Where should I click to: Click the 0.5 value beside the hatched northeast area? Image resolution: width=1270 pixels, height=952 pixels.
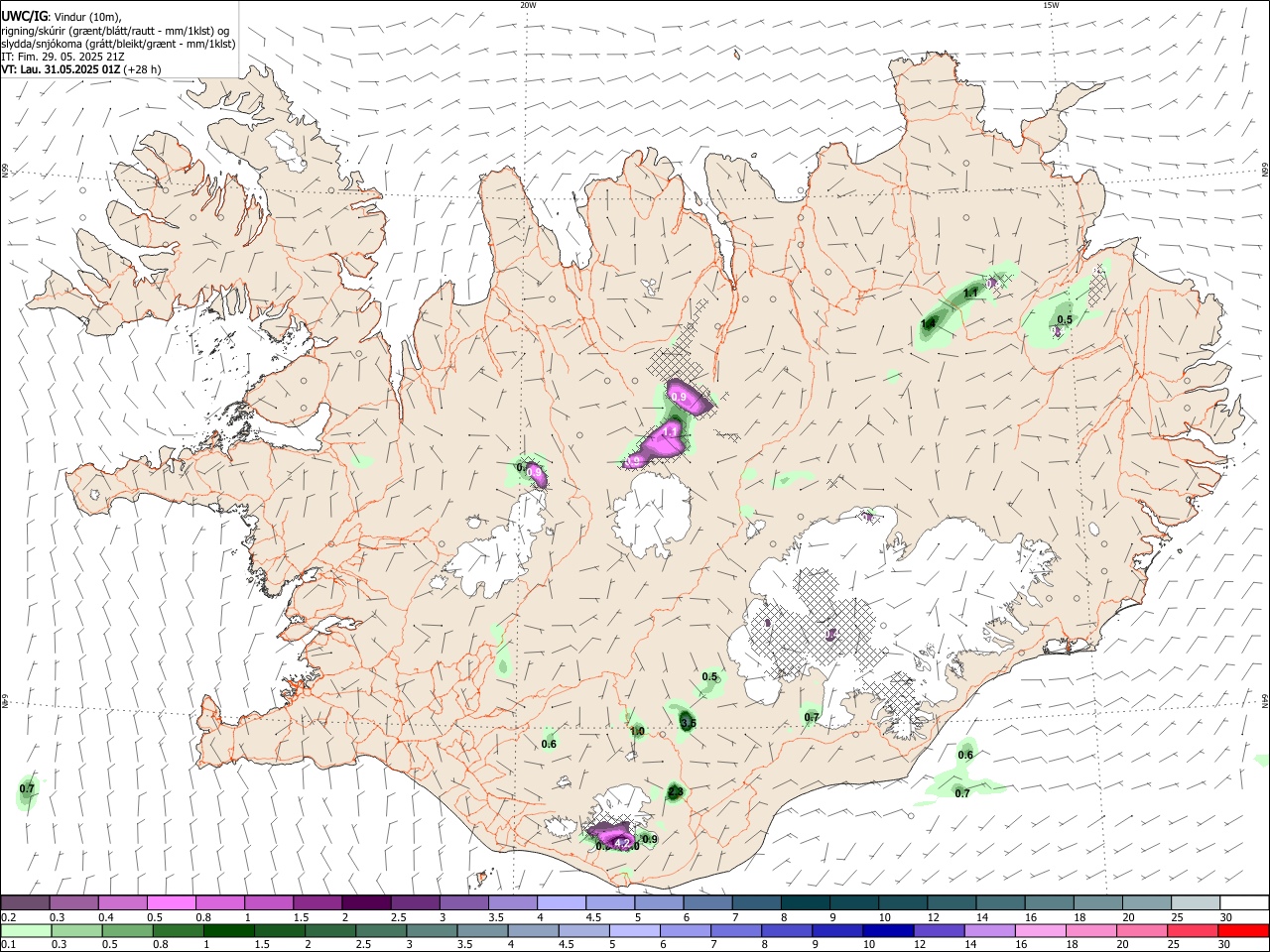[1065, 319]
